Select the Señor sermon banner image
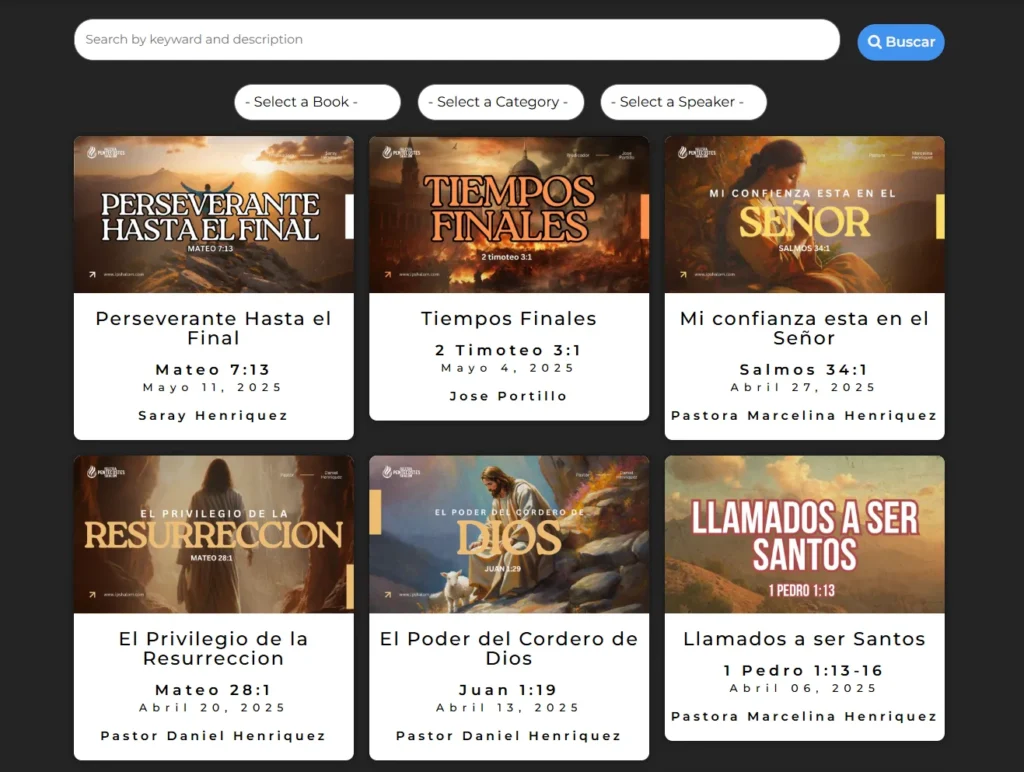This screenshot has width=1024, height=772. click(804, 214)
